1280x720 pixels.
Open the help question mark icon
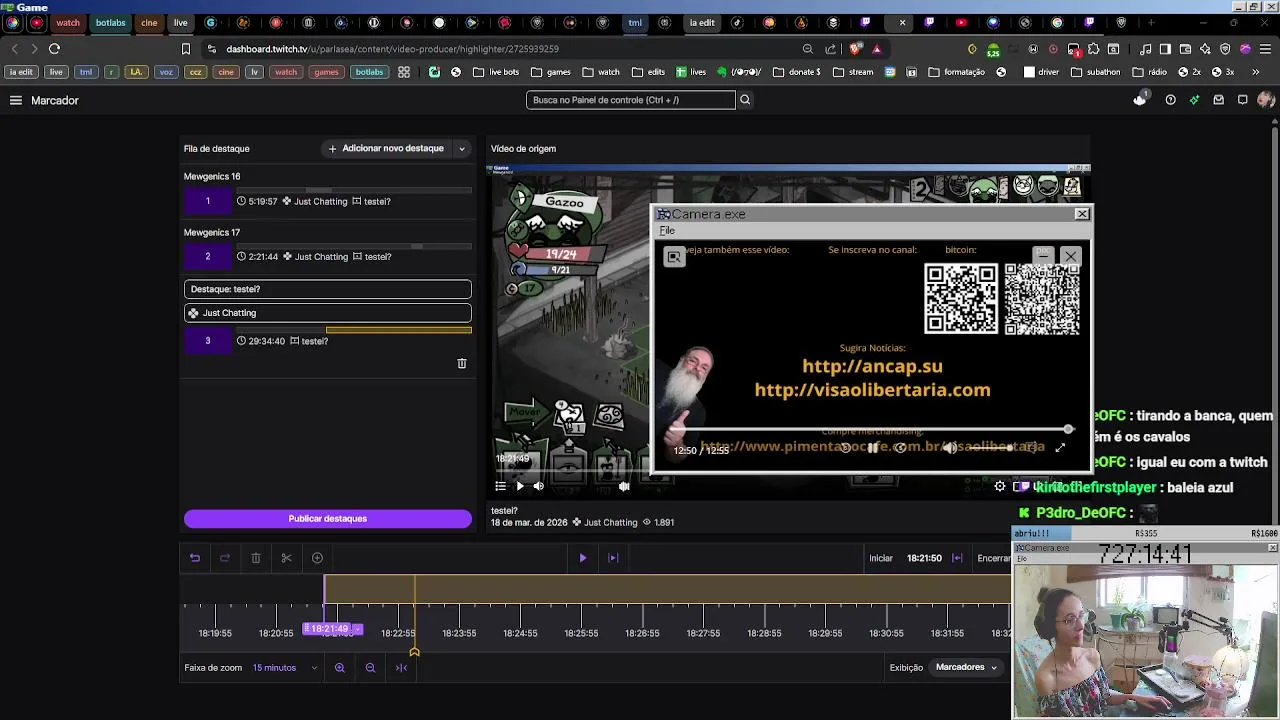[x=1170, y=100]
